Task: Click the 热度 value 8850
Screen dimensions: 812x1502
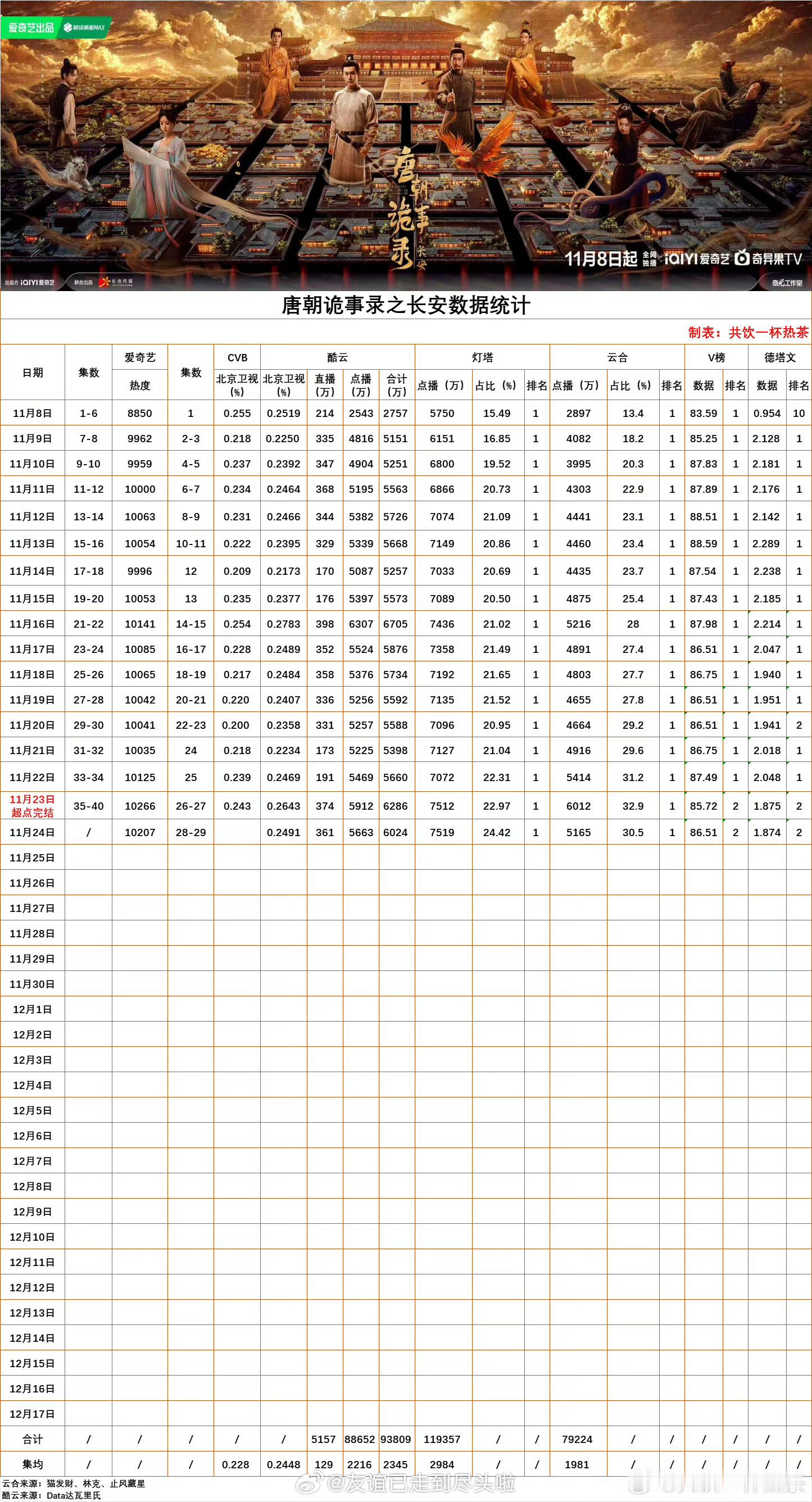Action: click(x=140, y=414)
